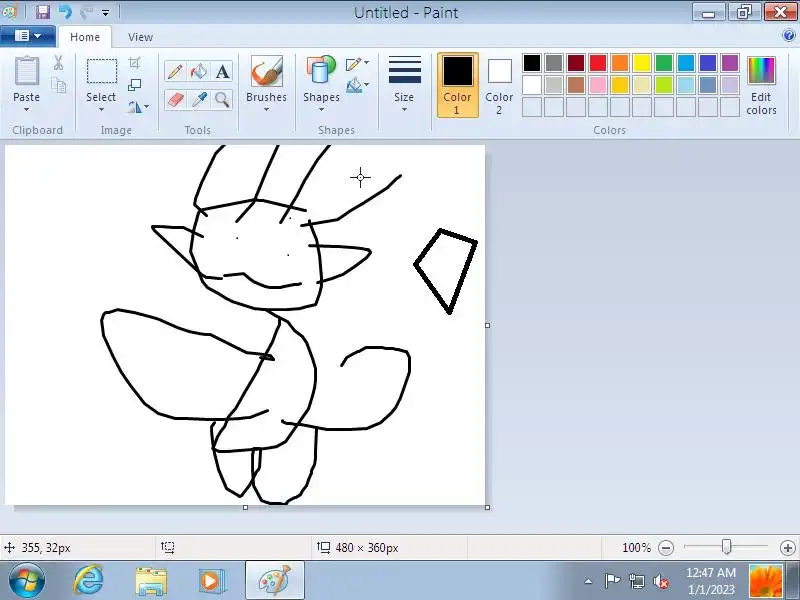Open the Paint file menu button
Viewport: 800px width, 600px height.
coord(28,36)
